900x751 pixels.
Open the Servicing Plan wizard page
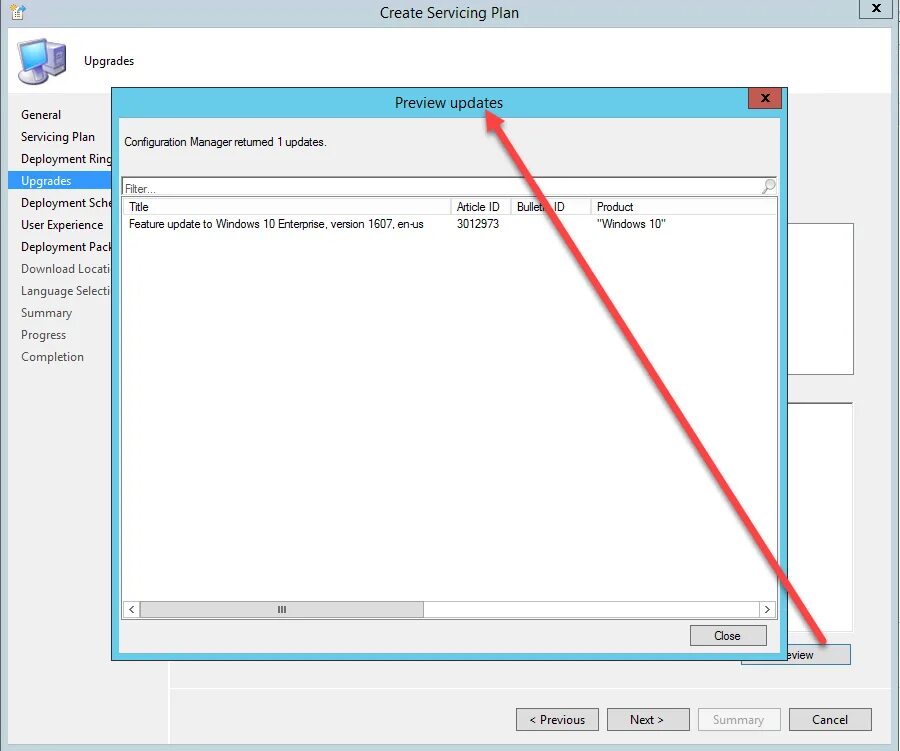[x=58, y=137]
